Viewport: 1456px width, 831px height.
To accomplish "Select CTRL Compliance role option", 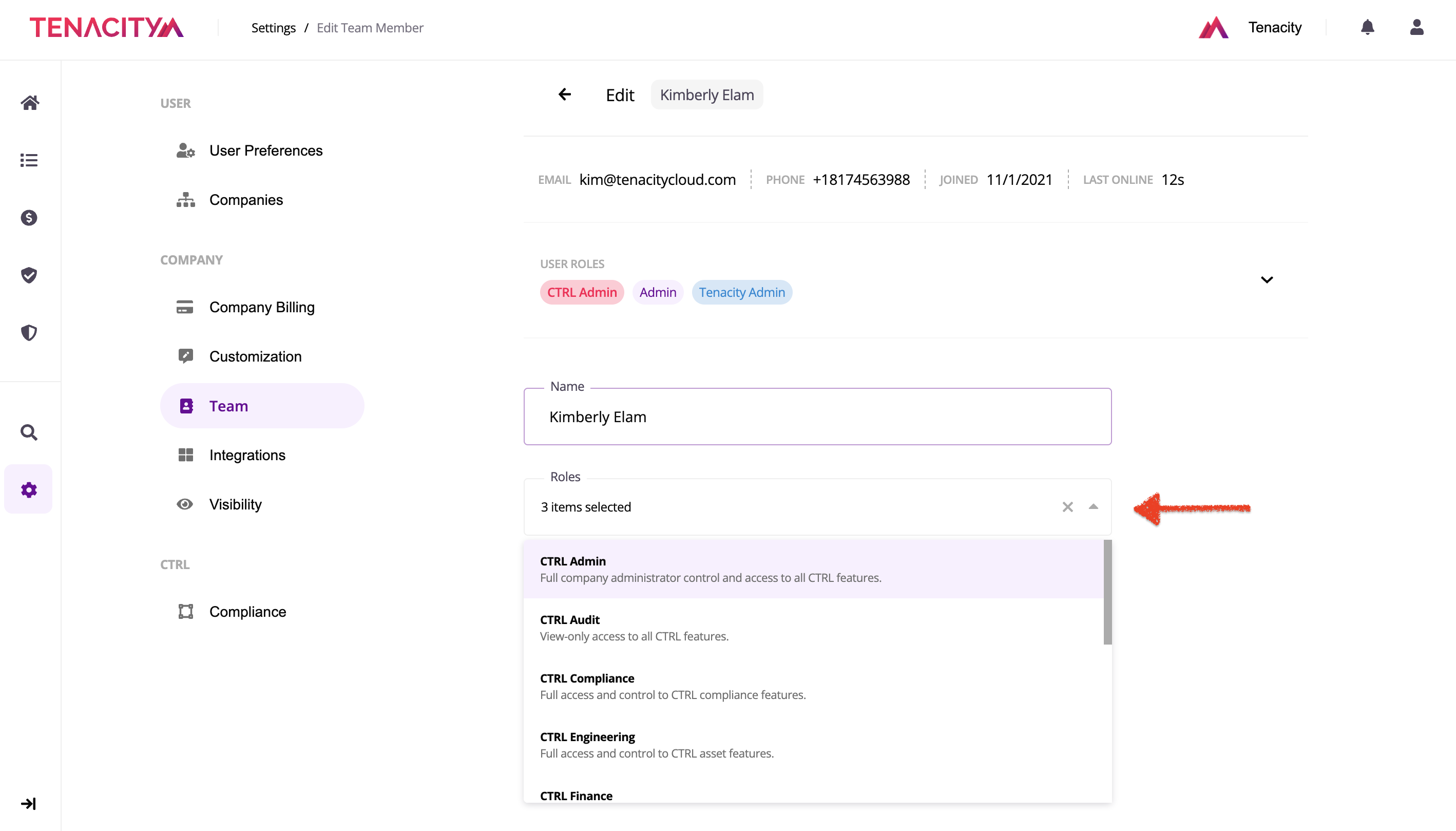I will [814, 686].
